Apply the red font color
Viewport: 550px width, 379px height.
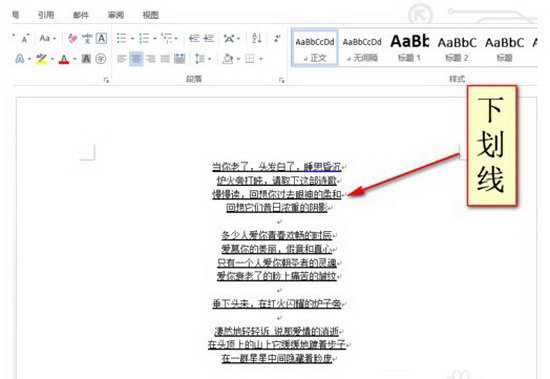64,59
